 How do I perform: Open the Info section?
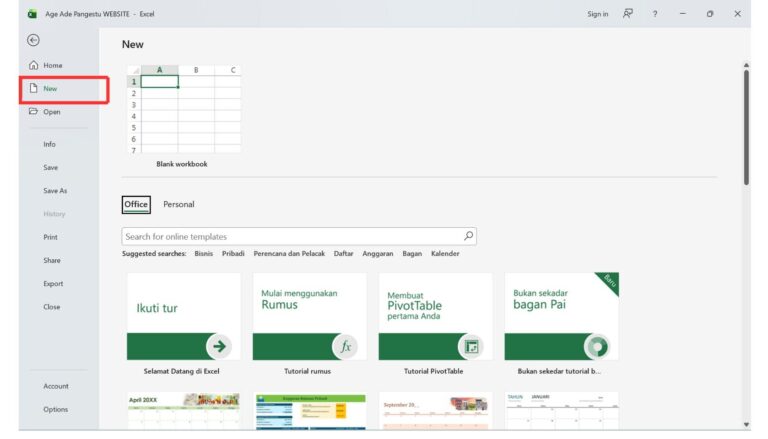click(x=49, y=144)
